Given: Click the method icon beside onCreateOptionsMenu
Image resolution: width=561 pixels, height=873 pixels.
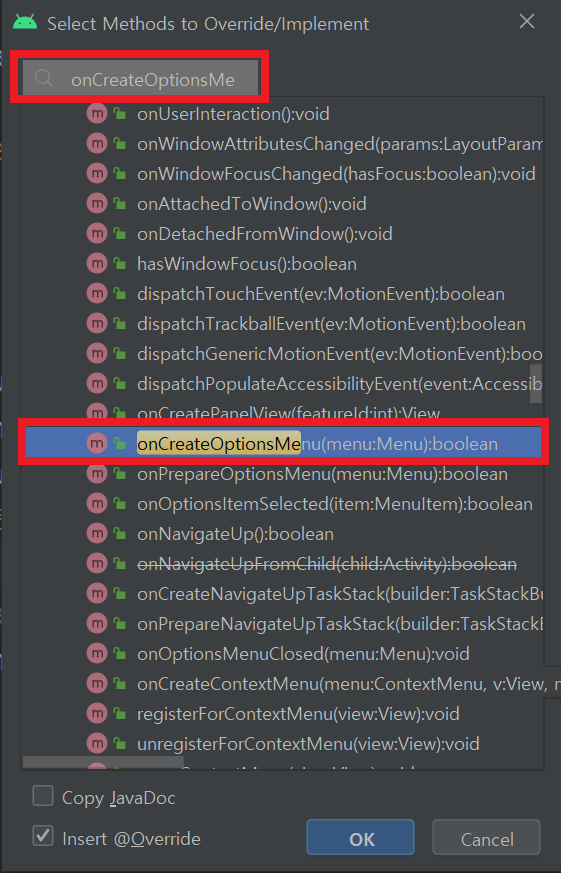Looking at the screenshot, I should pyautogui.click(x=97, y=444).
